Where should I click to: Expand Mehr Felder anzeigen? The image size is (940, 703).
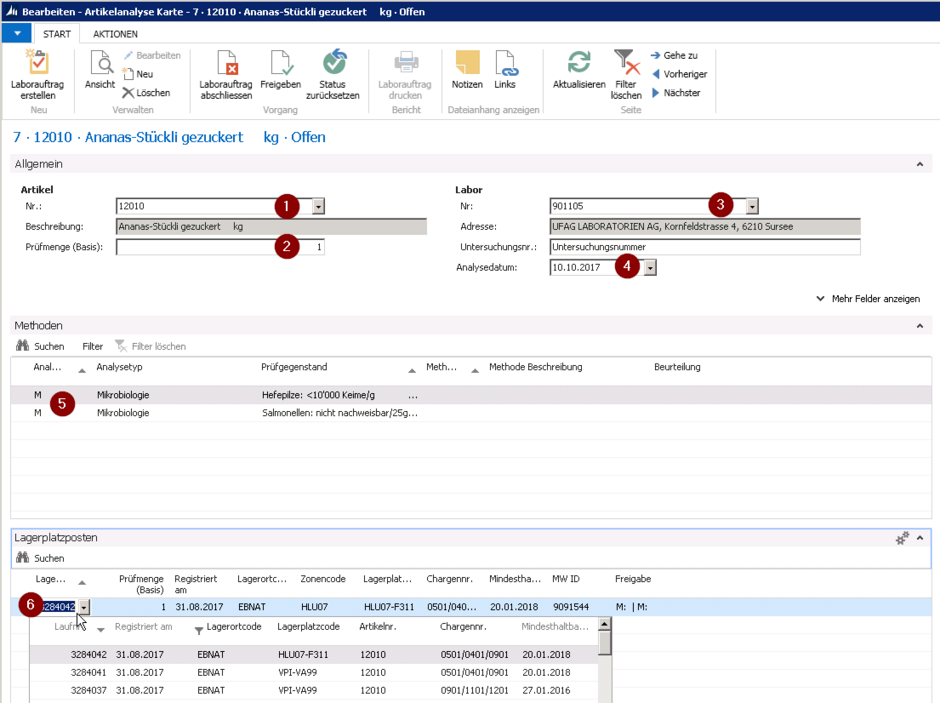868,298
